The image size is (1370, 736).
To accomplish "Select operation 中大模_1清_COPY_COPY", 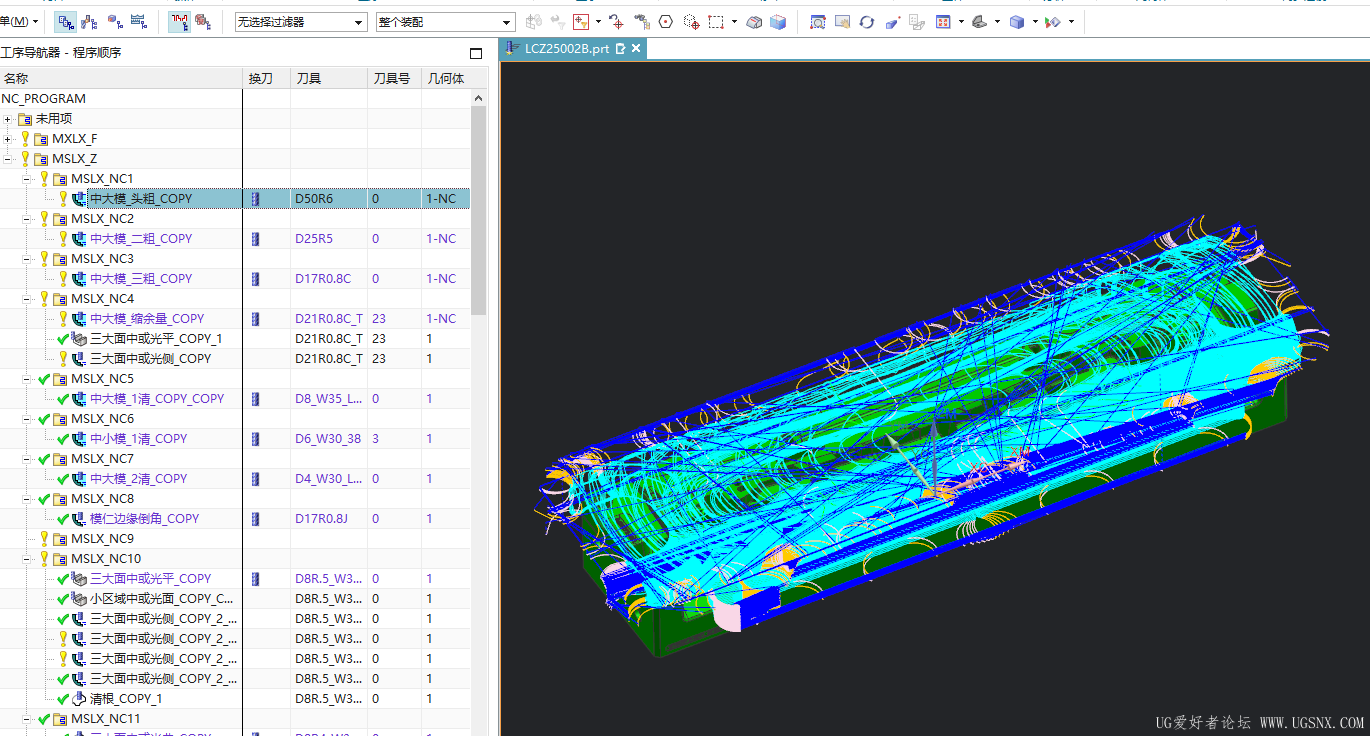I will tap(157, 399).
